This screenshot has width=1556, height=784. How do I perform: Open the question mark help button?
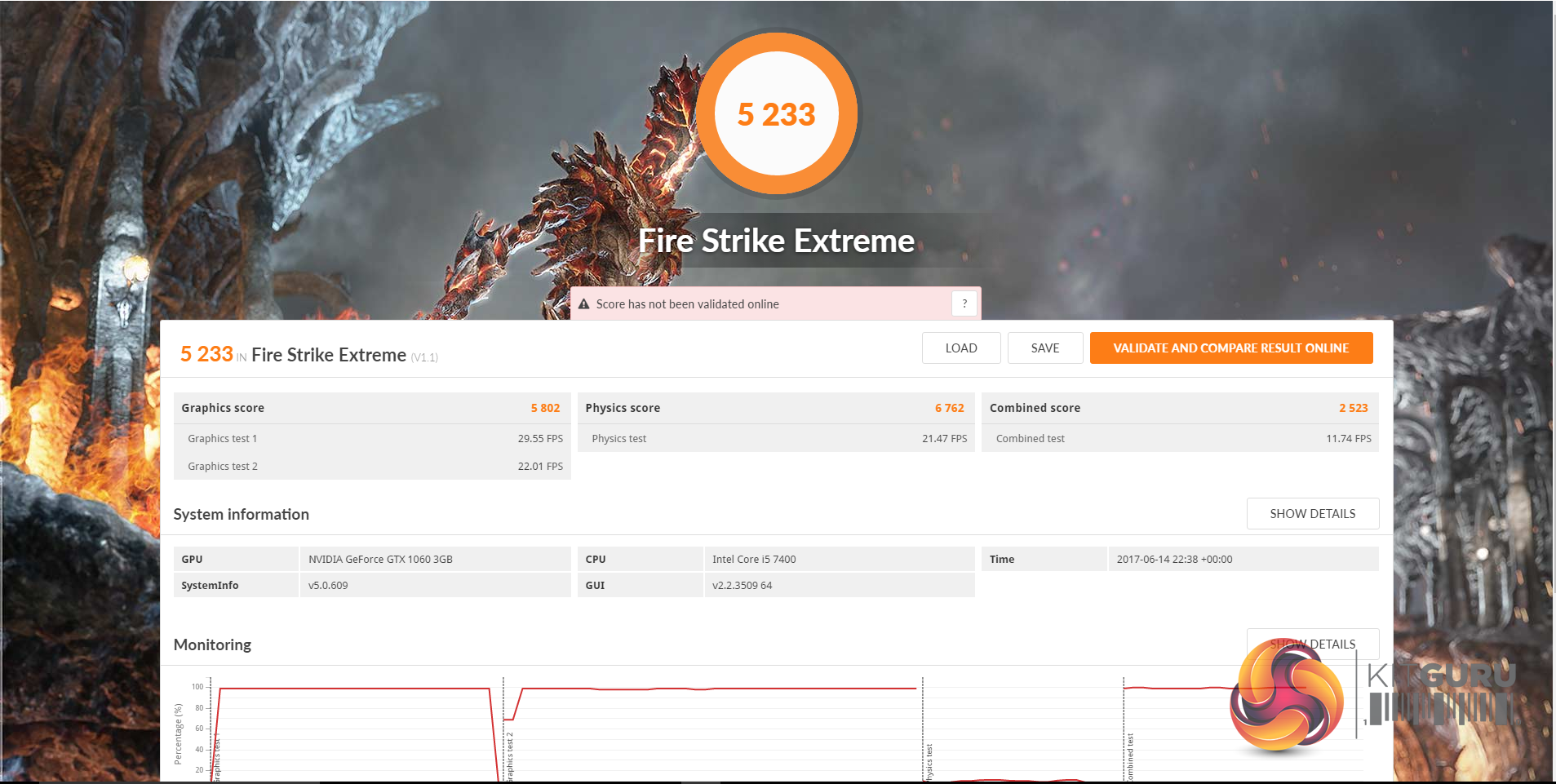pos(964,303)
